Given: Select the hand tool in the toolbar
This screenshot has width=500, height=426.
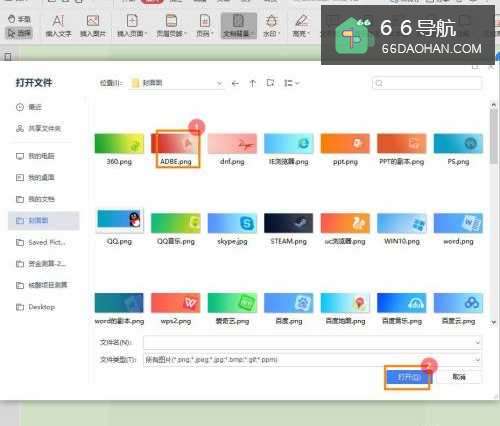Looking at the screenshot, I should (19, 19).
